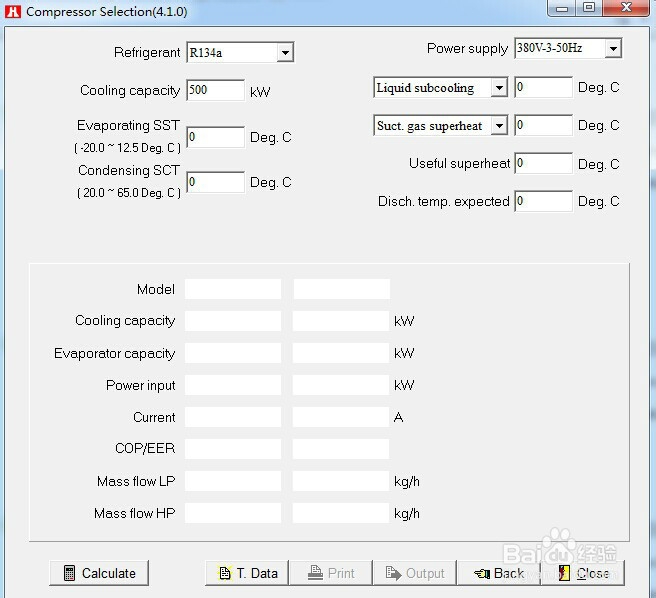Click first Mass flow LP result field
Viewport: 656px width, 598px height.
pyautogui.click(x=233, y=481)
